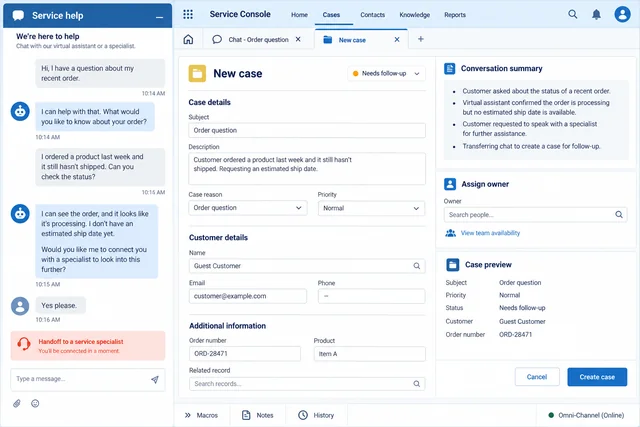Click search icon in Related record field

(x=416, y=384)
